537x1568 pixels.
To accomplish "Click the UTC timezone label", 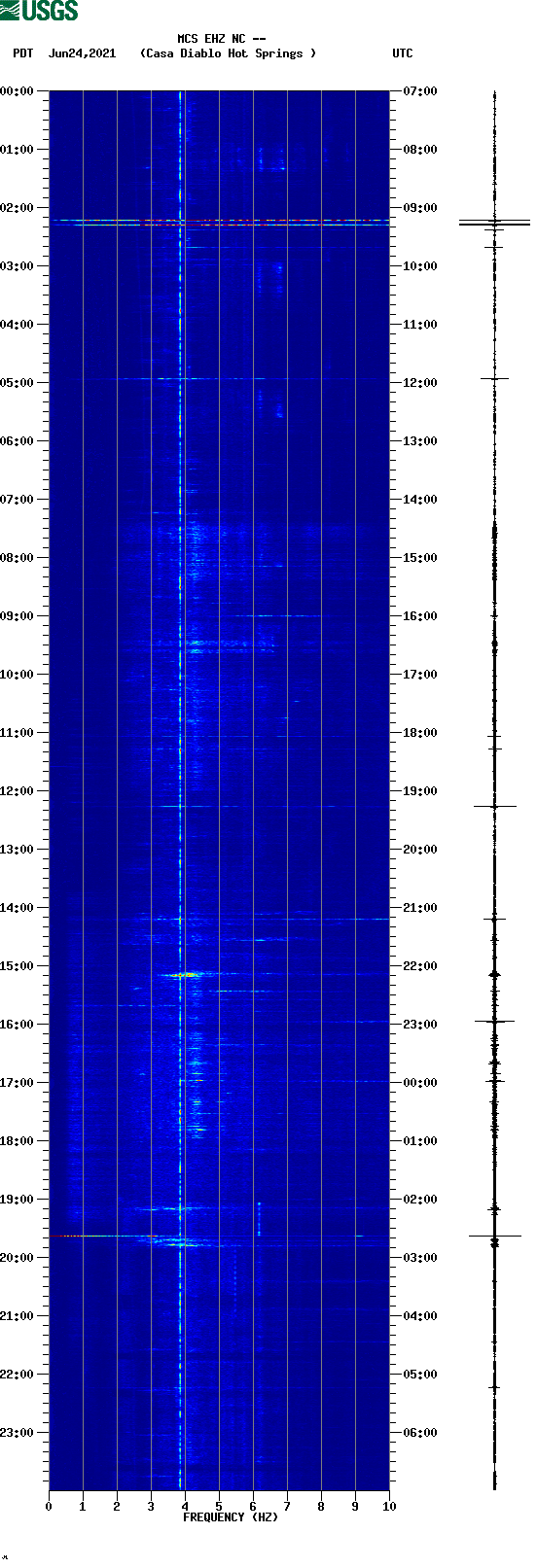I will (x=403, y=53).
